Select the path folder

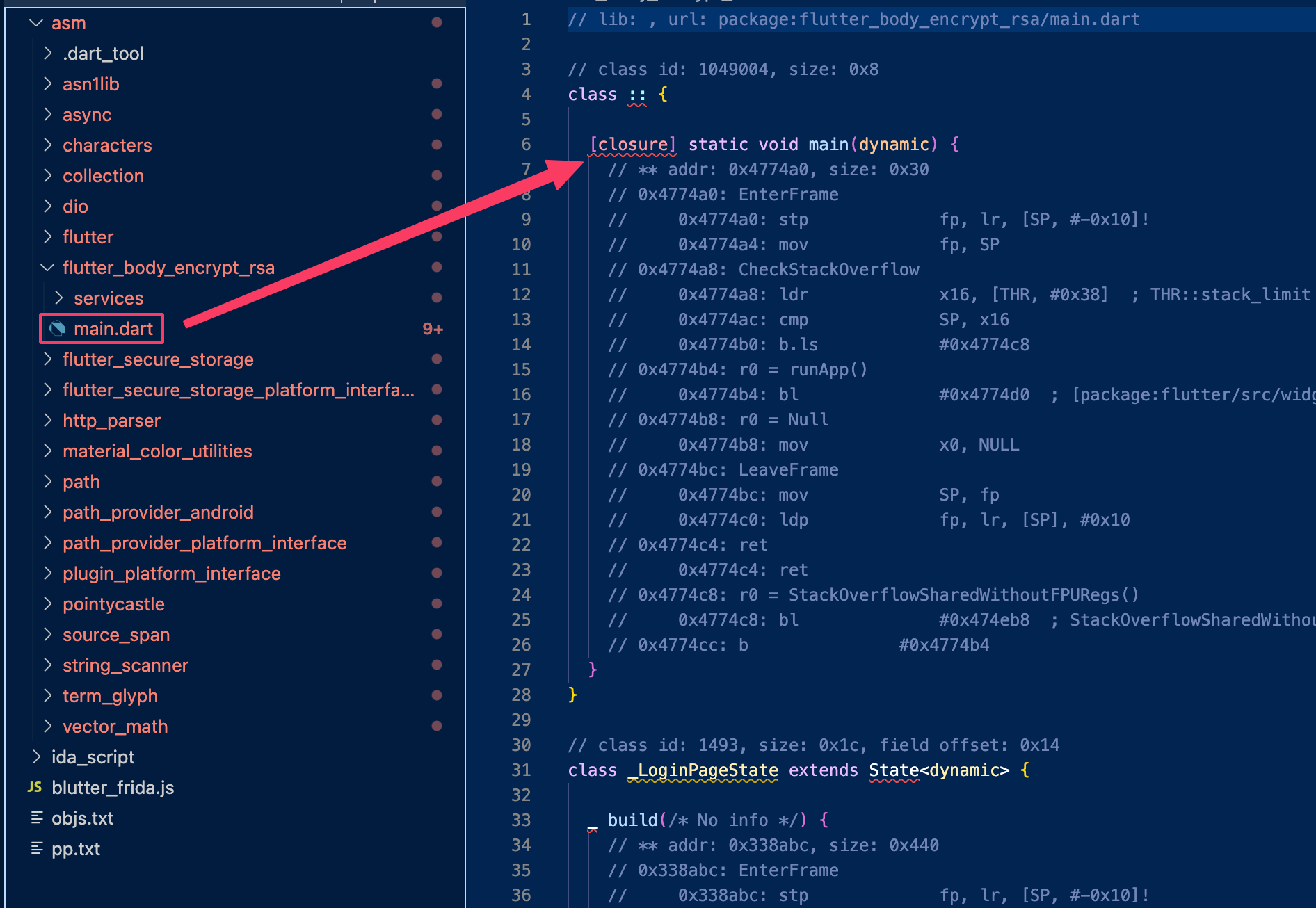click(81, 482)
